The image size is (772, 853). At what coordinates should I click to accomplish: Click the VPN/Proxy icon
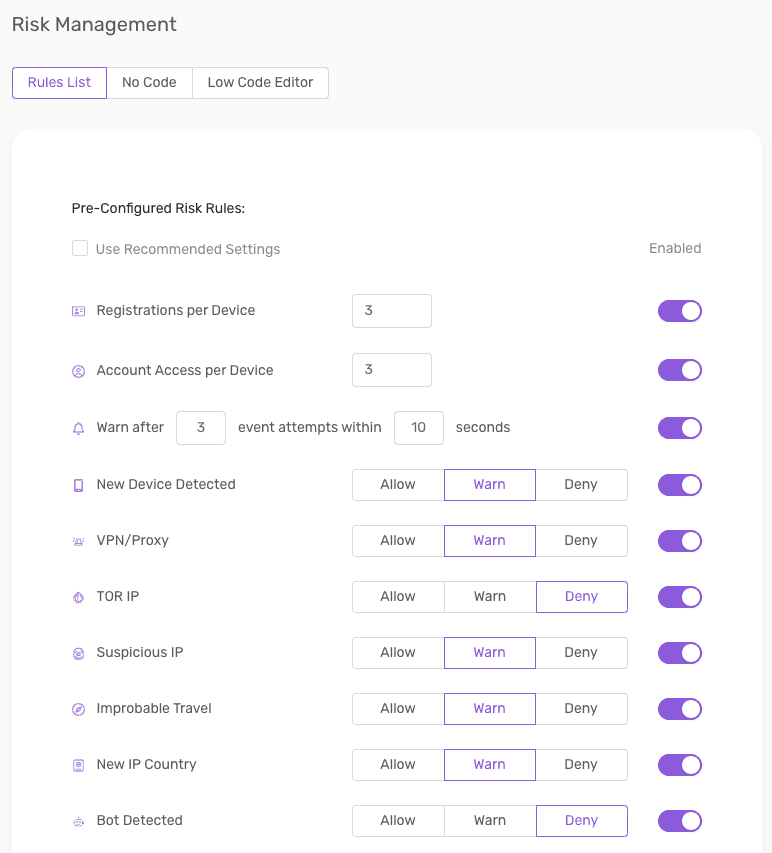point(78,541)
